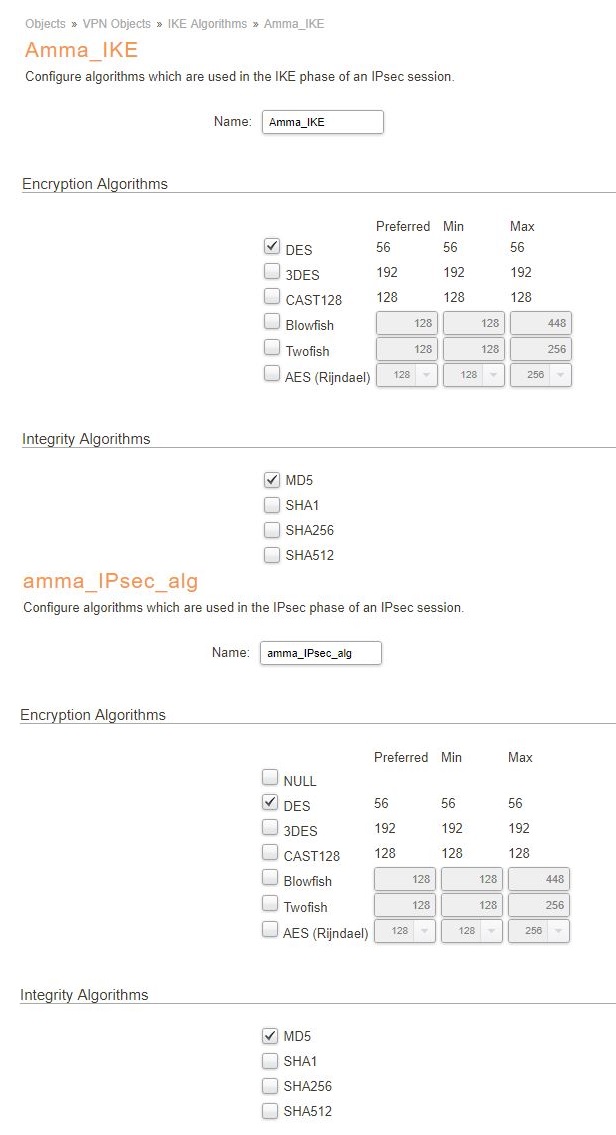Enable Blowfish in IPsec encryption algorithms
Viewport: 616px width, 1135px height.
coord(270,877)
